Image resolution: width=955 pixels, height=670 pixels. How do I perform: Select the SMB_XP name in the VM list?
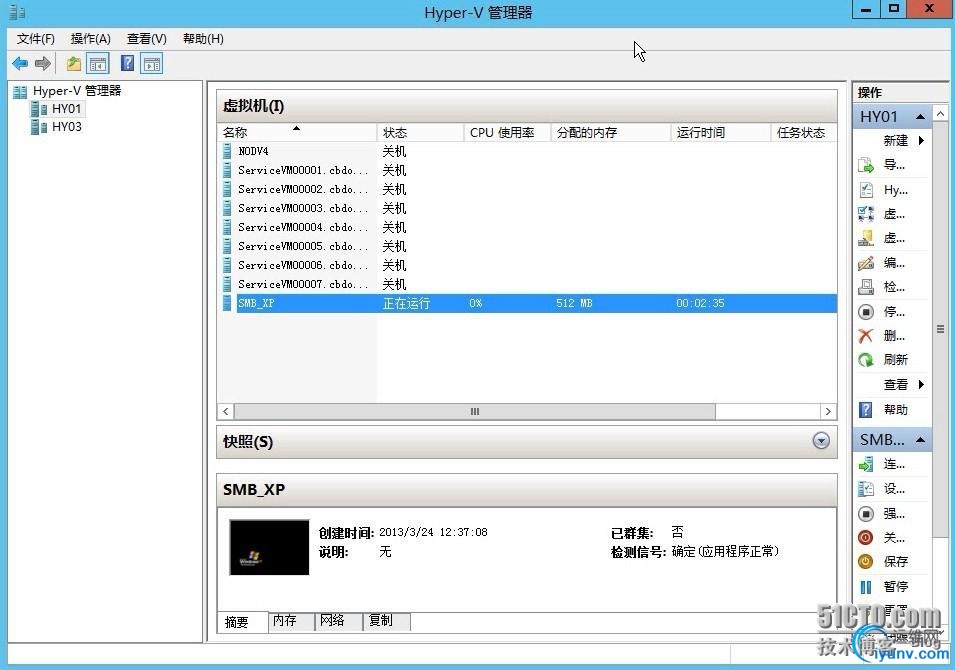[256, 303]
